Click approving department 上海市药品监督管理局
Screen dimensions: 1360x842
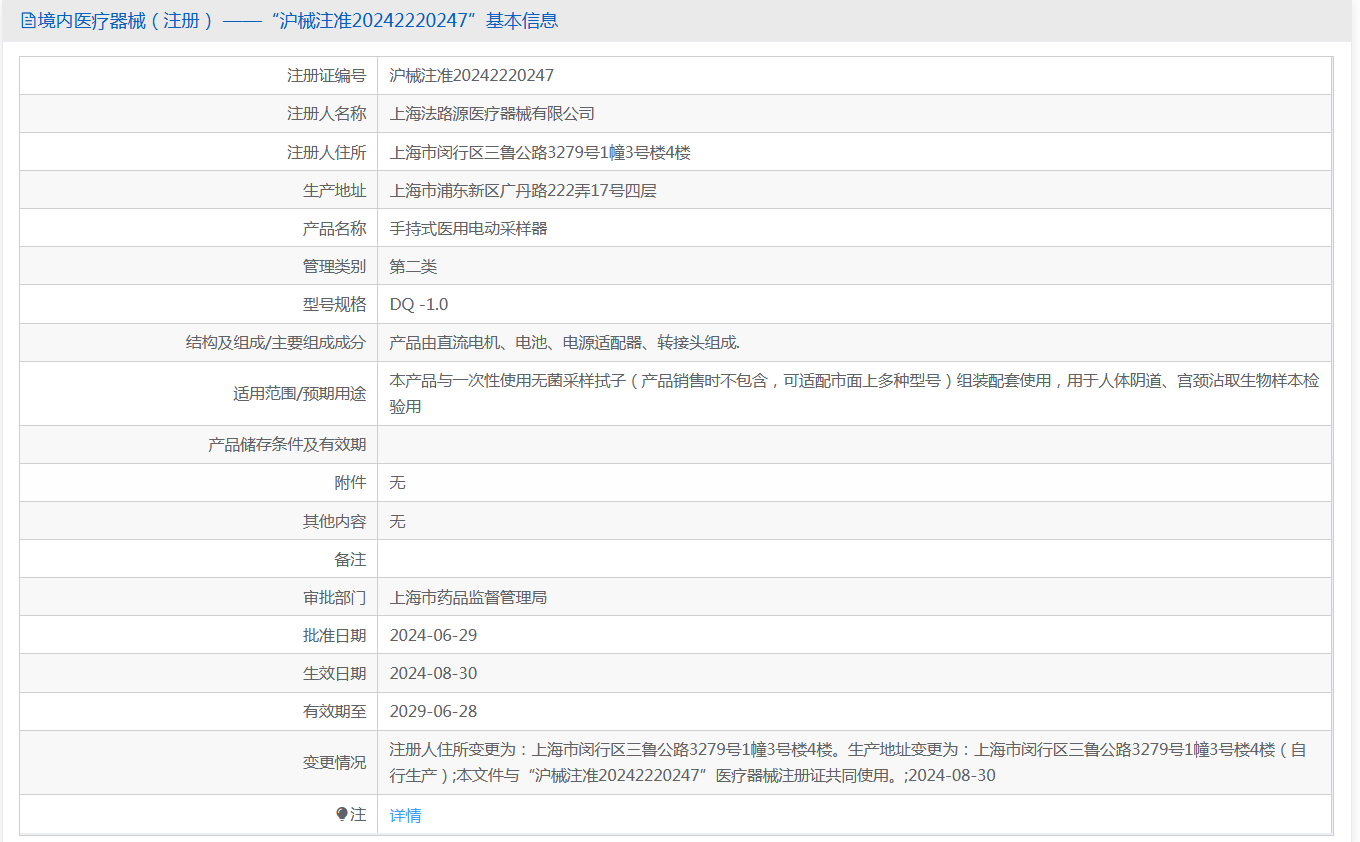pyautogui.click(x=468, y=597)
